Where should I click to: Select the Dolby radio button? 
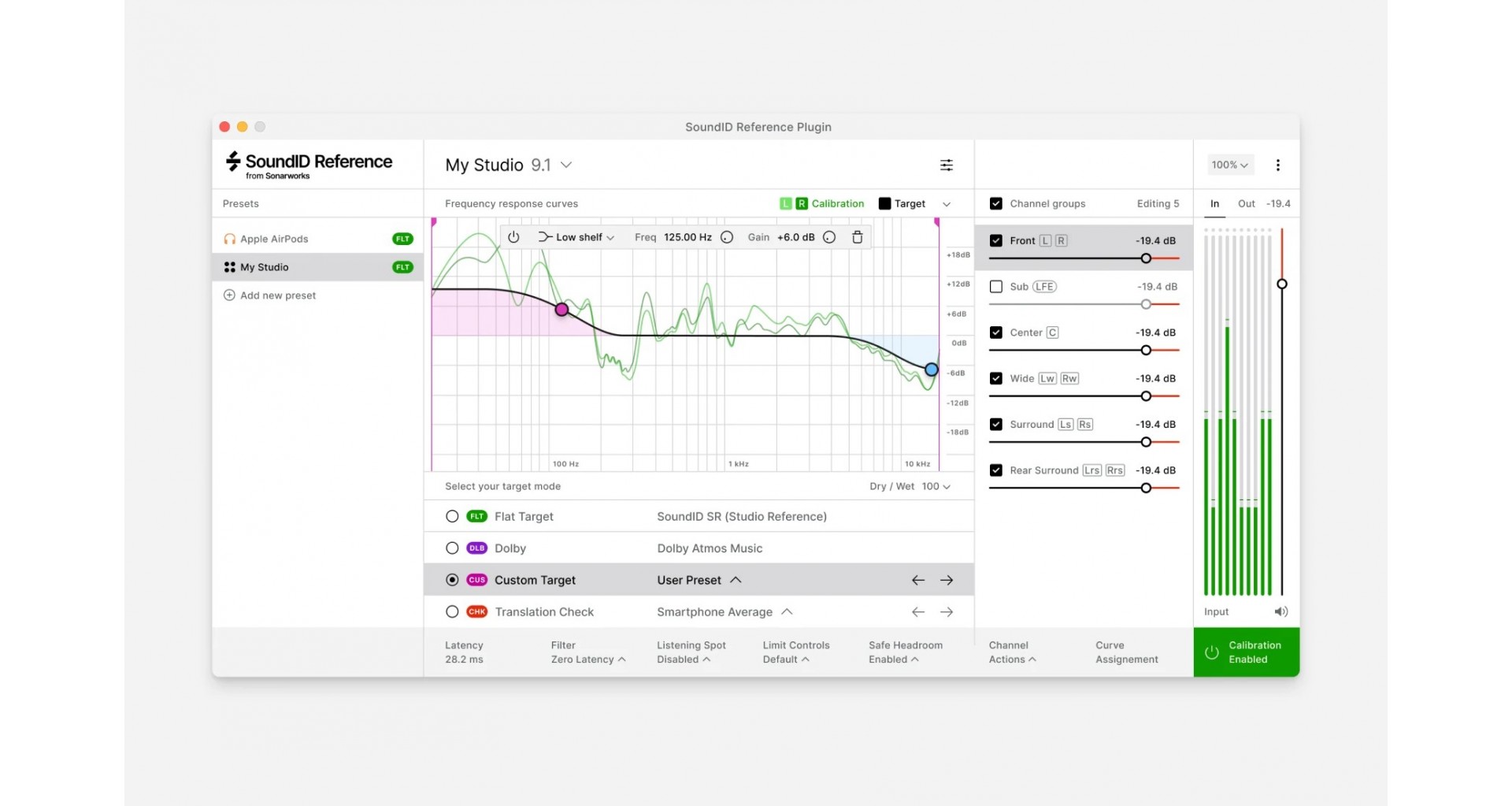(452, 548)
